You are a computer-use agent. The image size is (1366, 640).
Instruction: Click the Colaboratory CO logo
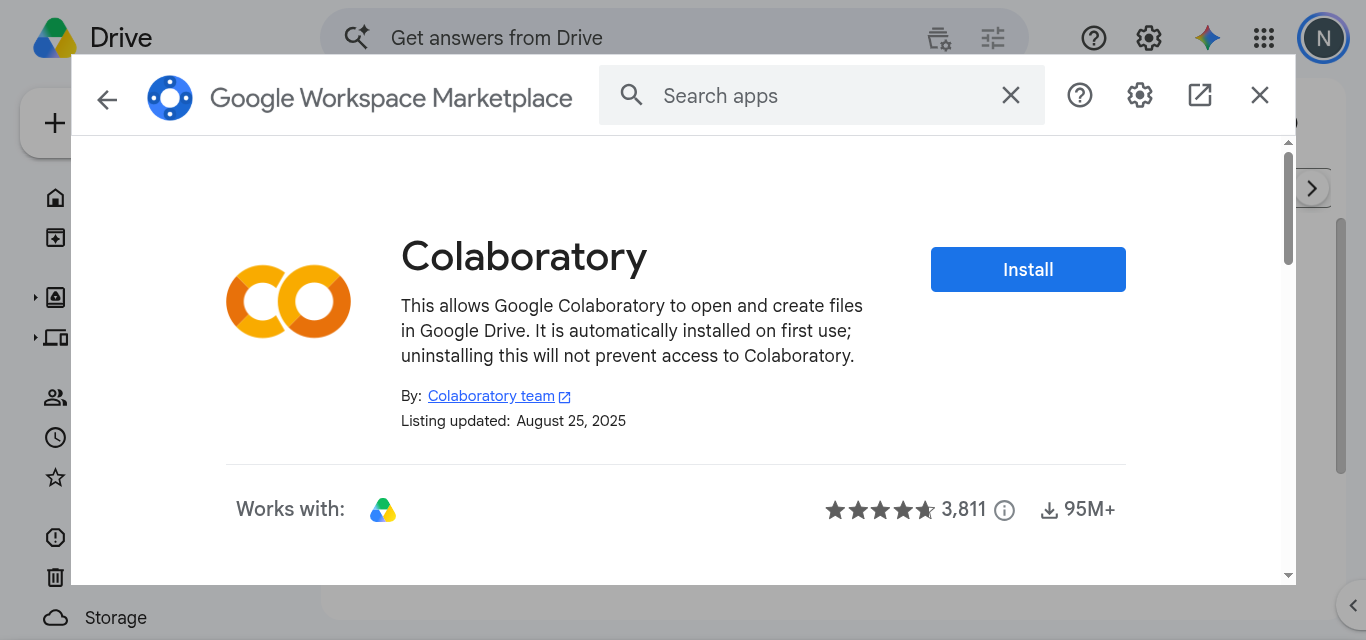288,301
